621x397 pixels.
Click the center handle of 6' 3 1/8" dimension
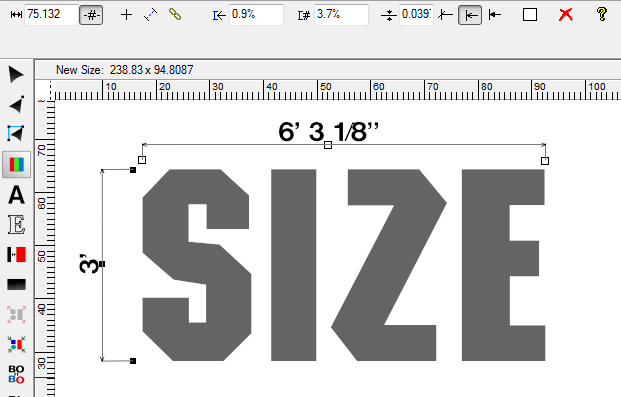(x=328, y=145)
